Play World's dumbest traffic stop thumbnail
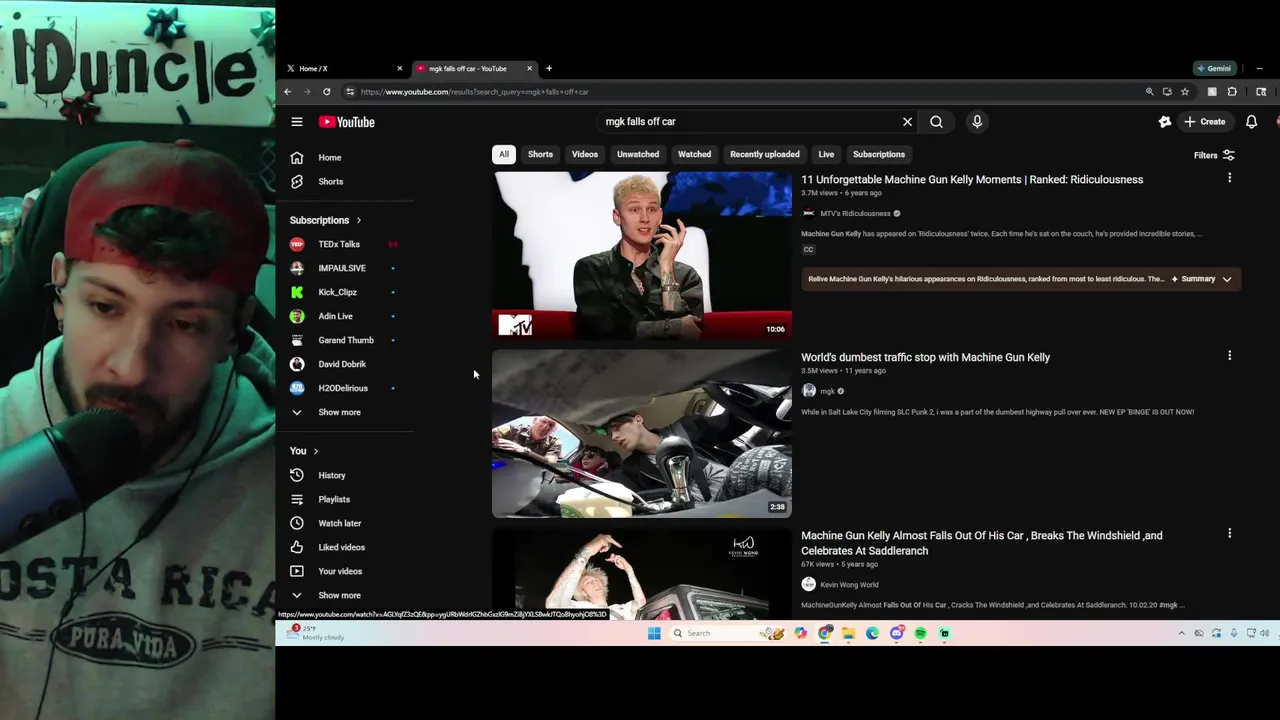1280x720 pixels. pyautogui.click(x=642, y=433)
